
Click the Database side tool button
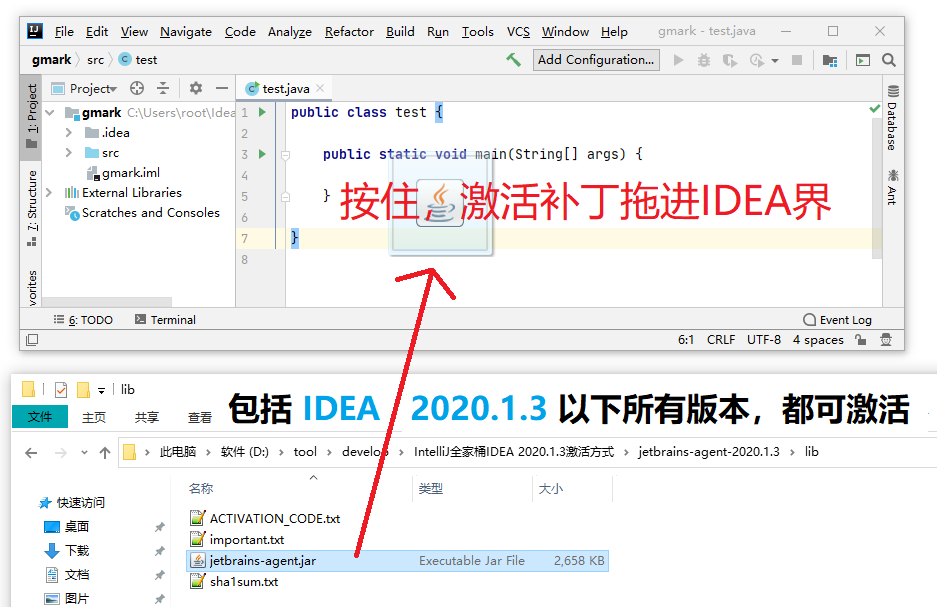pos(892,118)
